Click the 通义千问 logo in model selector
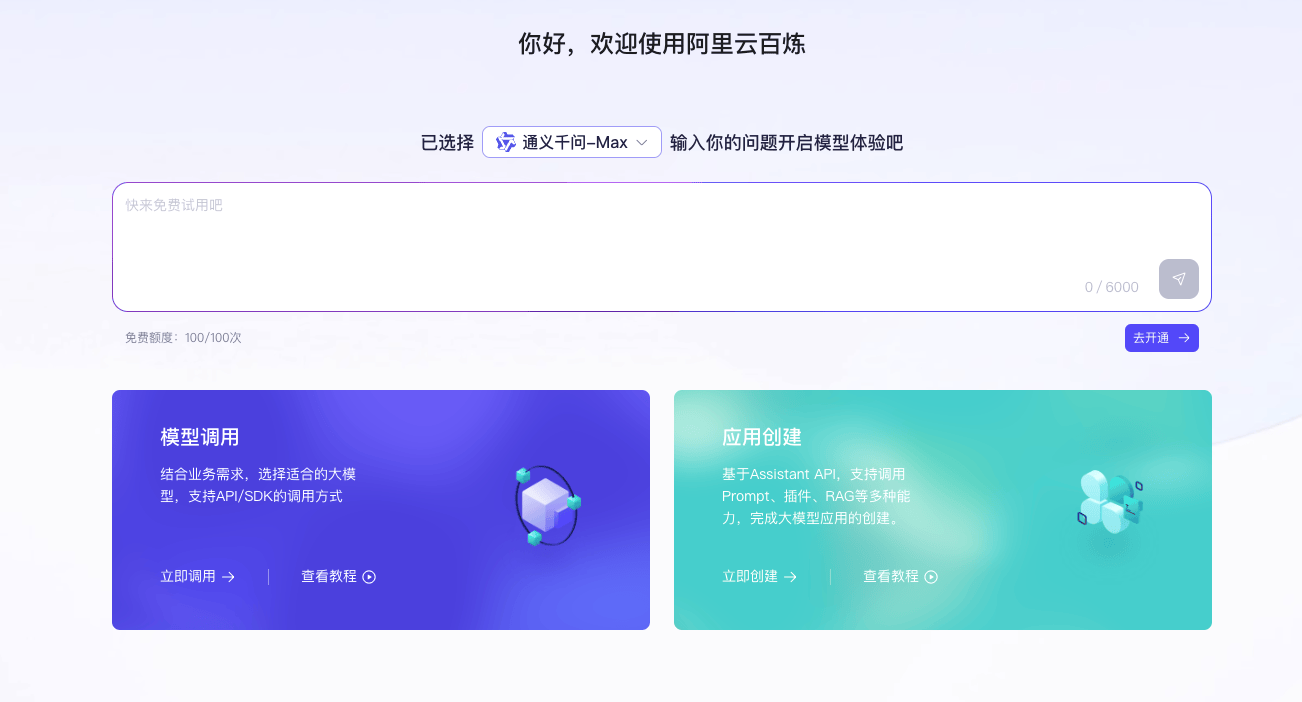The height and width of the screenshot is (702, 1302). pos(506,142)
